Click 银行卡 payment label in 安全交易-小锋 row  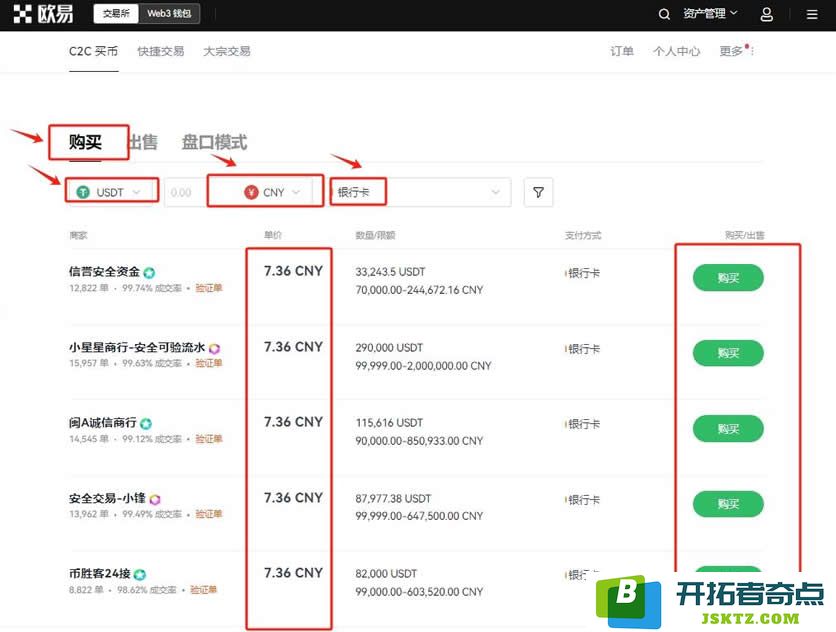(584, 500)
